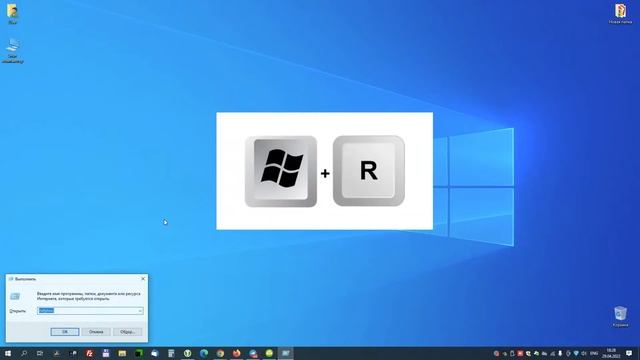This screenshot has width=640, height=360.
Task: Select the active Run taskbar button
Action: tap(286, 353)
